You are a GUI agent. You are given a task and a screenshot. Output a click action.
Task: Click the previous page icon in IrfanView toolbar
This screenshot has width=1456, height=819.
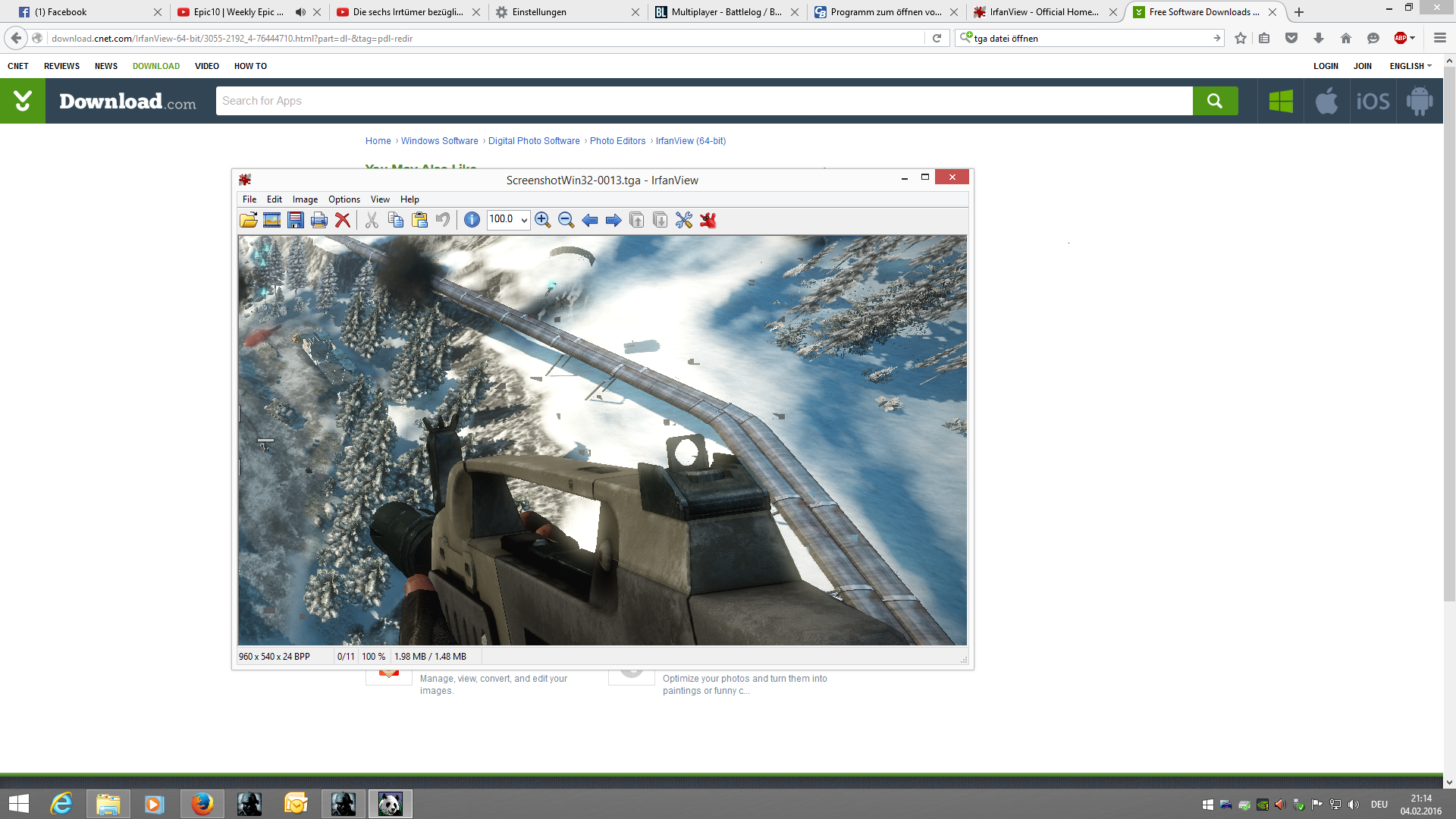pyautogui.click(x=637, y=220)
